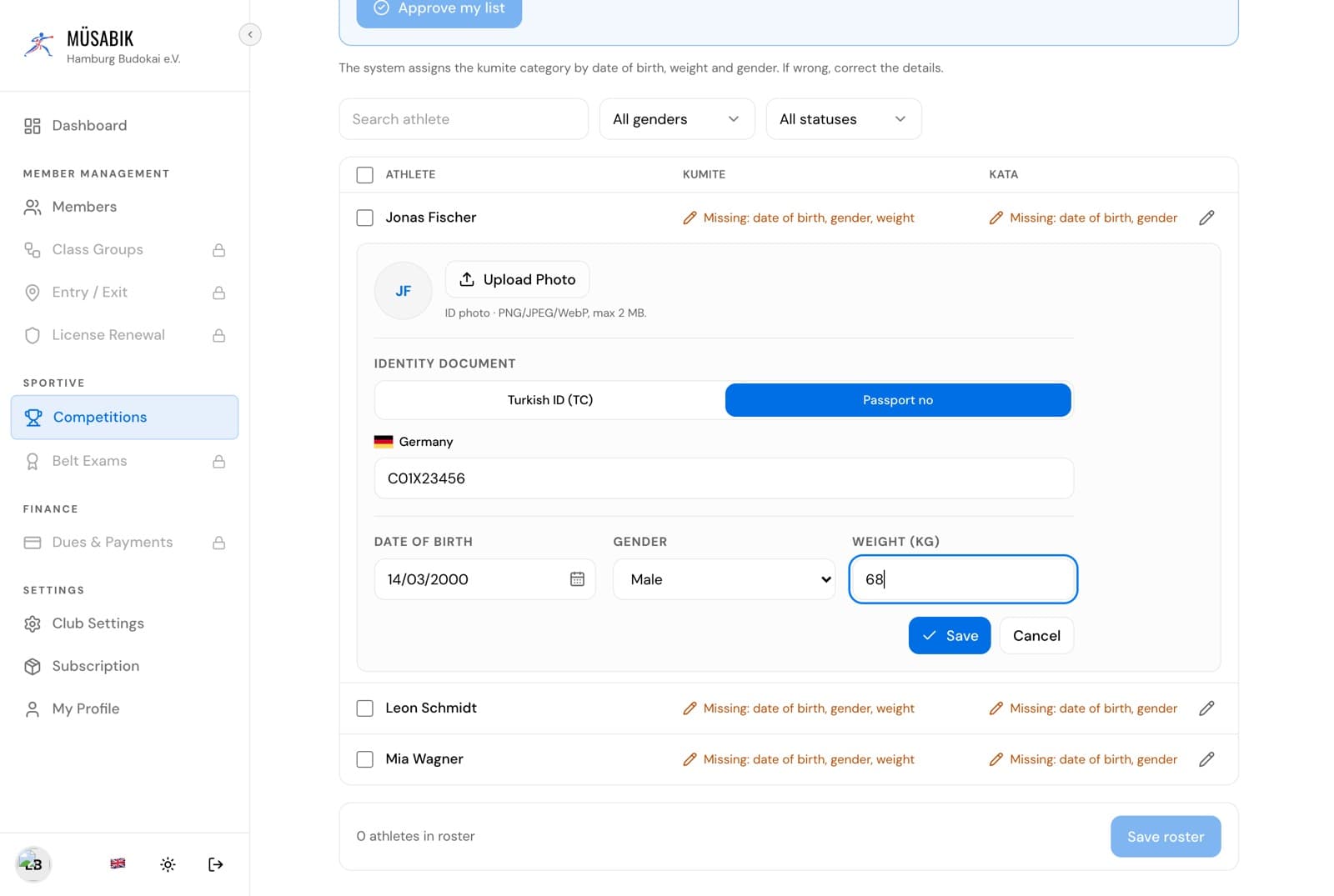Tick Leon Schmidt's checkbox

click(364, 708)
